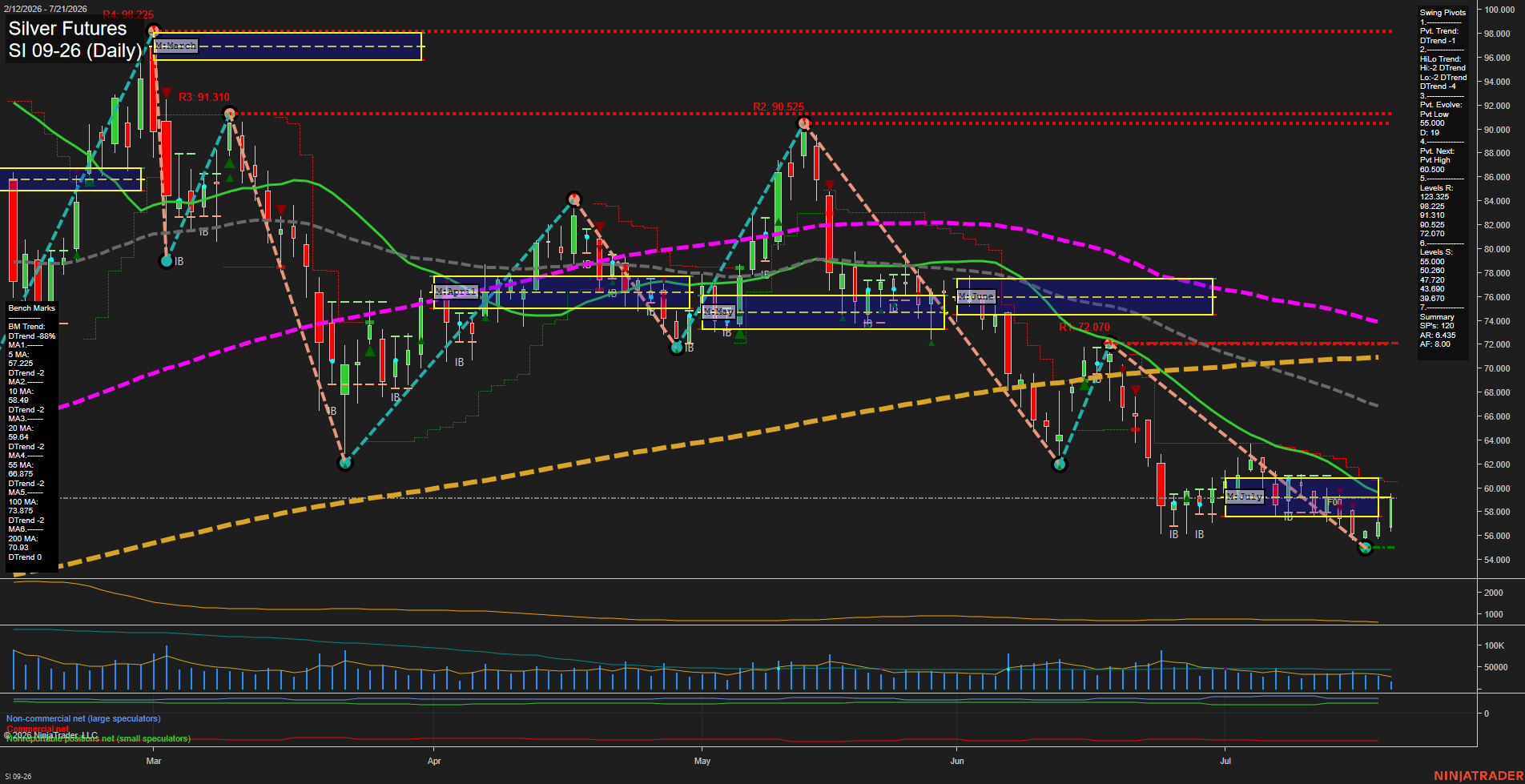1525x784 pixels.
Task: Click the latest July swing low pivot circle
Action: click(x=1366, y=548)
